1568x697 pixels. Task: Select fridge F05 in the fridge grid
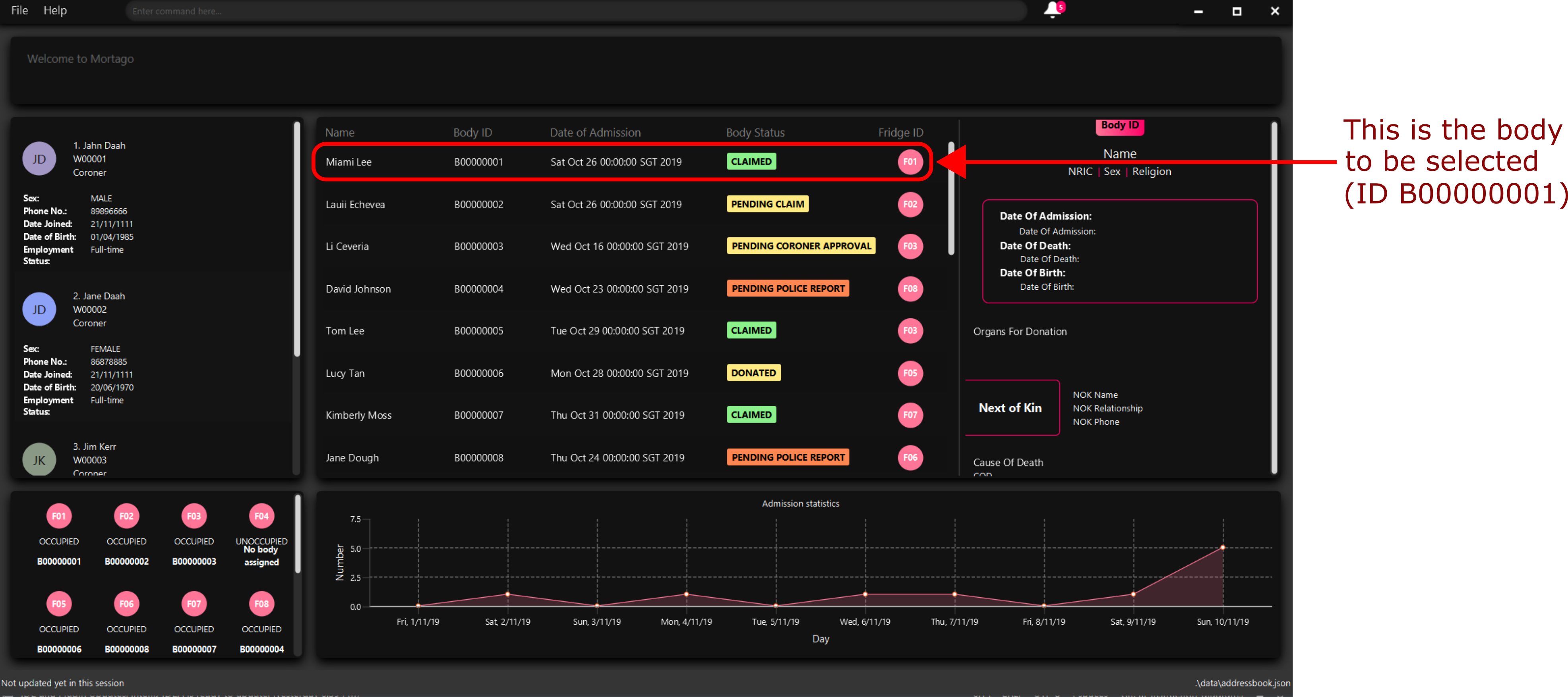point(59,604)
